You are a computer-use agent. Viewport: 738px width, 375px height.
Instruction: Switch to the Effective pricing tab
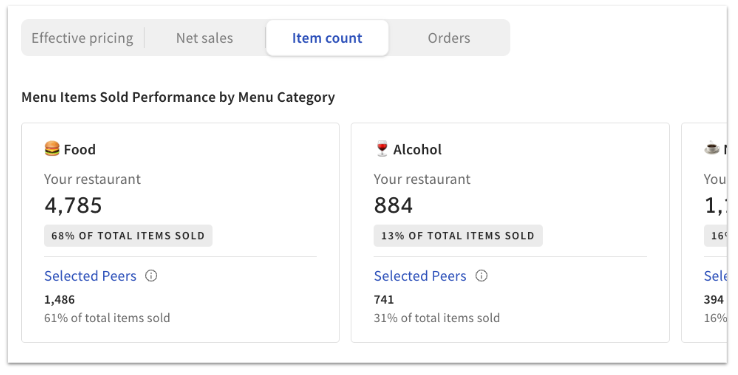(82, 38)
